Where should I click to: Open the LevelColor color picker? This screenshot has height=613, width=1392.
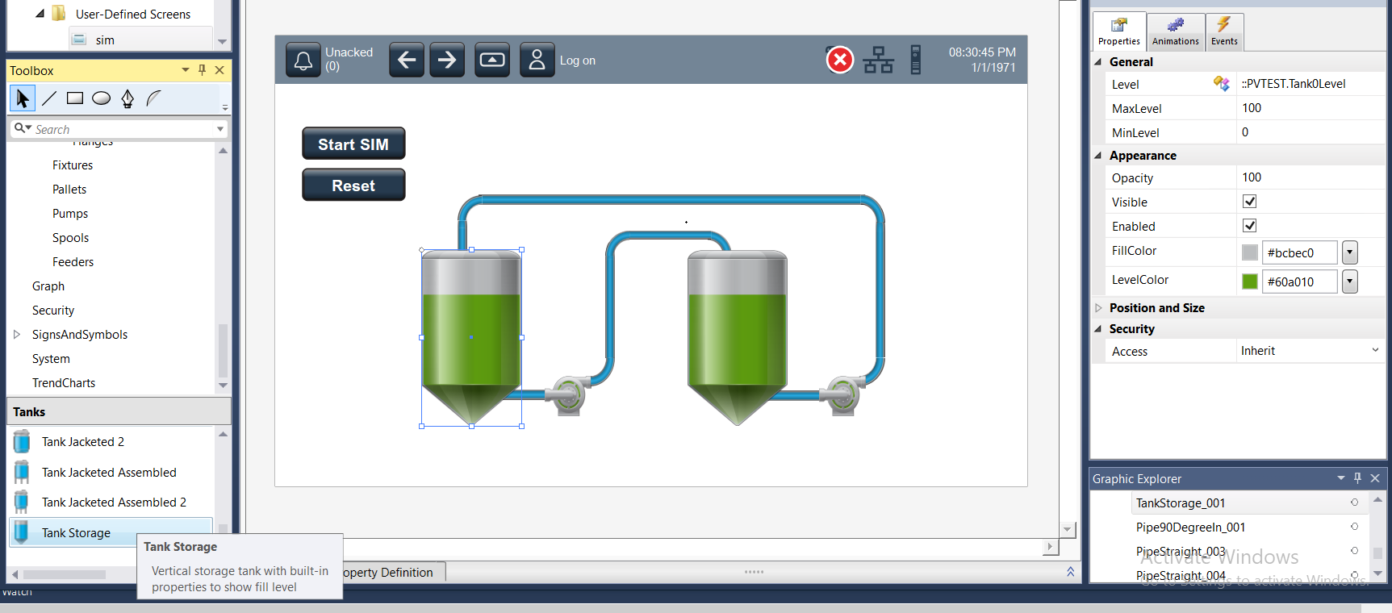(1349, 281)
